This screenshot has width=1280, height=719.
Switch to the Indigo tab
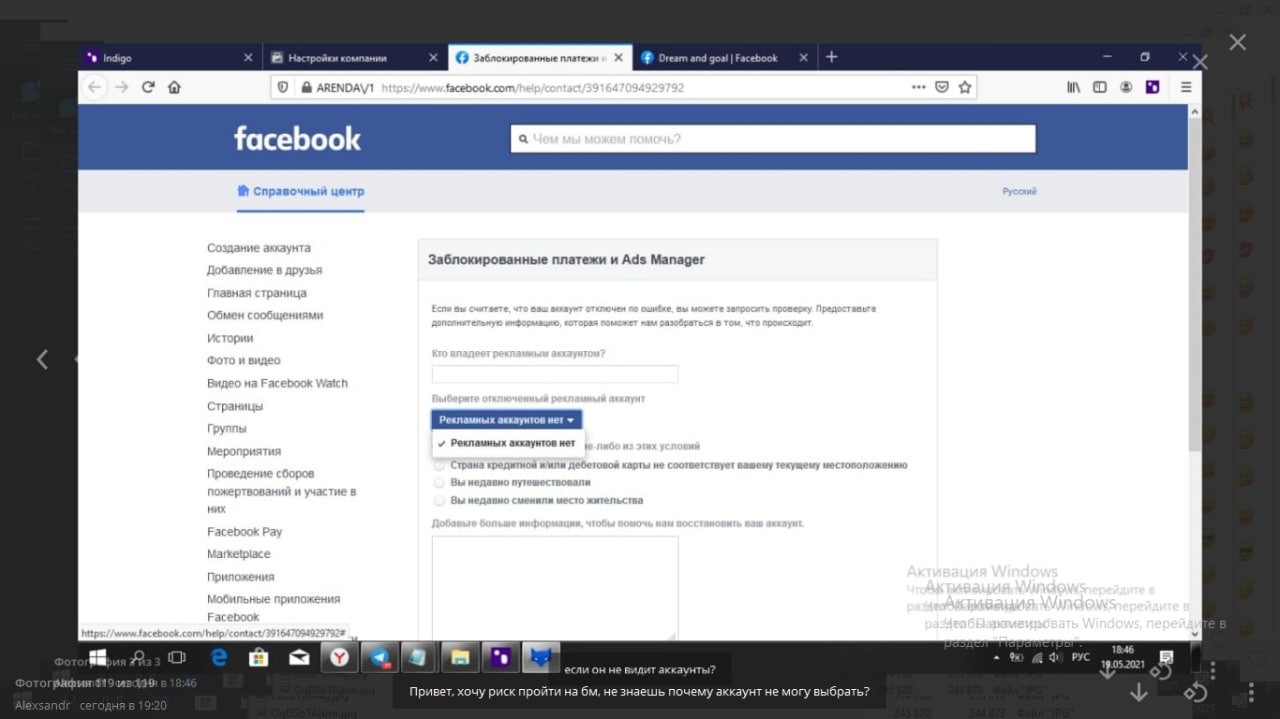[x=170, y=58]
